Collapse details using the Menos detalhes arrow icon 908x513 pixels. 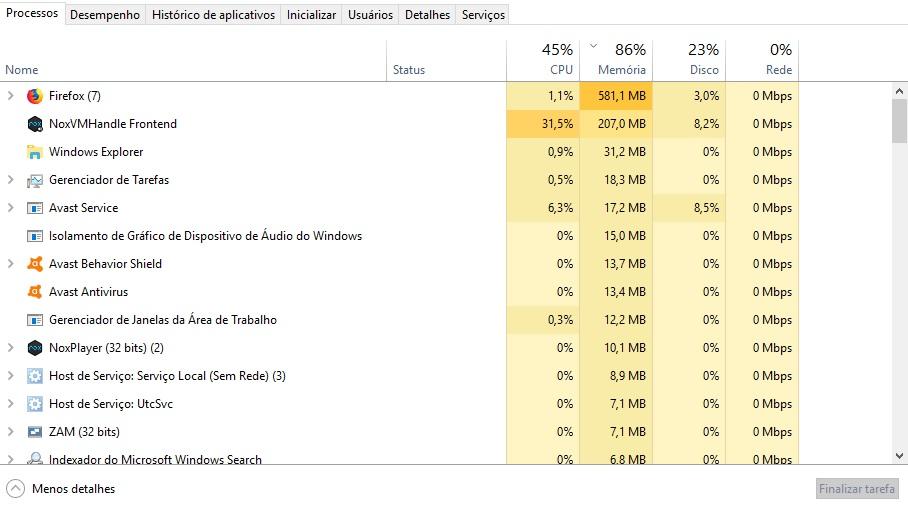(16, 489)
